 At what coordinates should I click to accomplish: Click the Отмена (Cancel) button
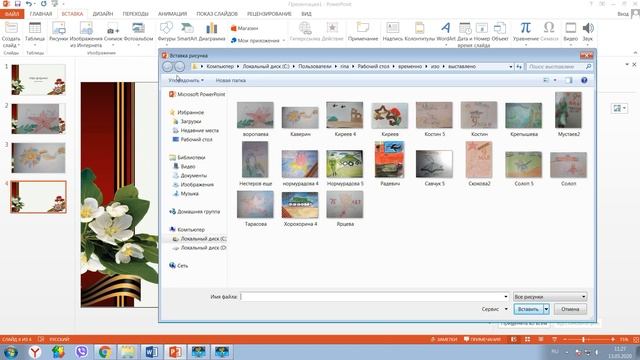[x=570, y=309]
